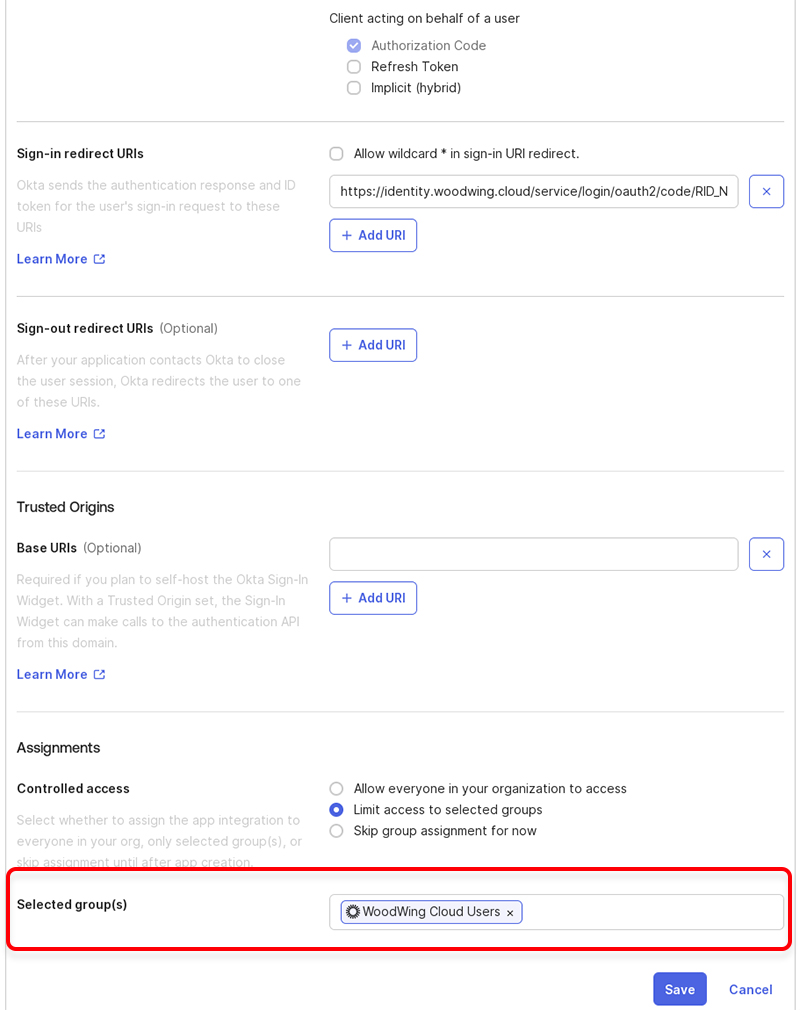Open Learn More under Sign-in redirect URIs
Viewport: 800px width, 1010px height.
coord(61,259)
